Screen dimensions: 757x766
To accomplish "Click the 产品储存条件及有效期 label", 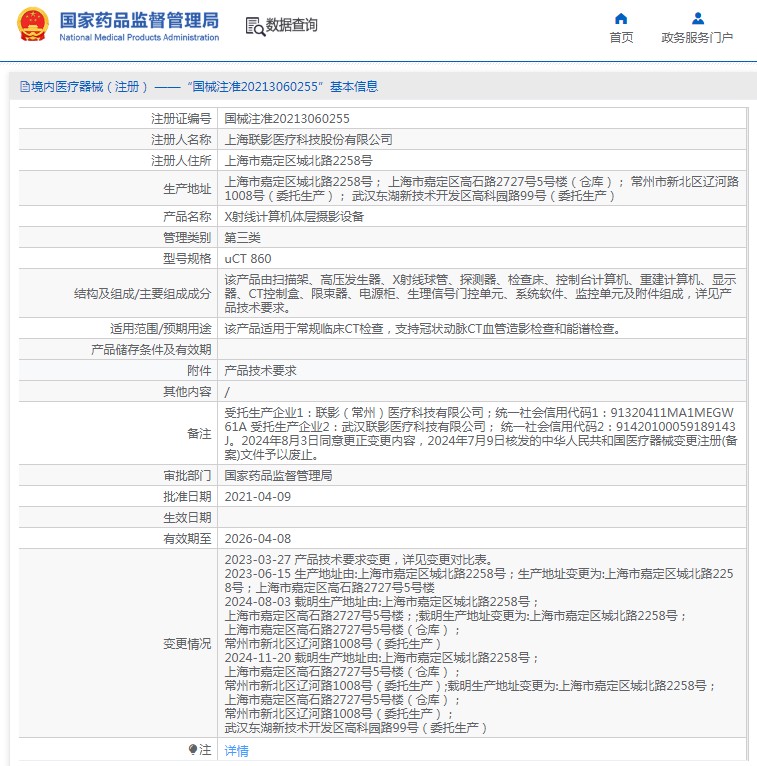I will coord(151,350).
